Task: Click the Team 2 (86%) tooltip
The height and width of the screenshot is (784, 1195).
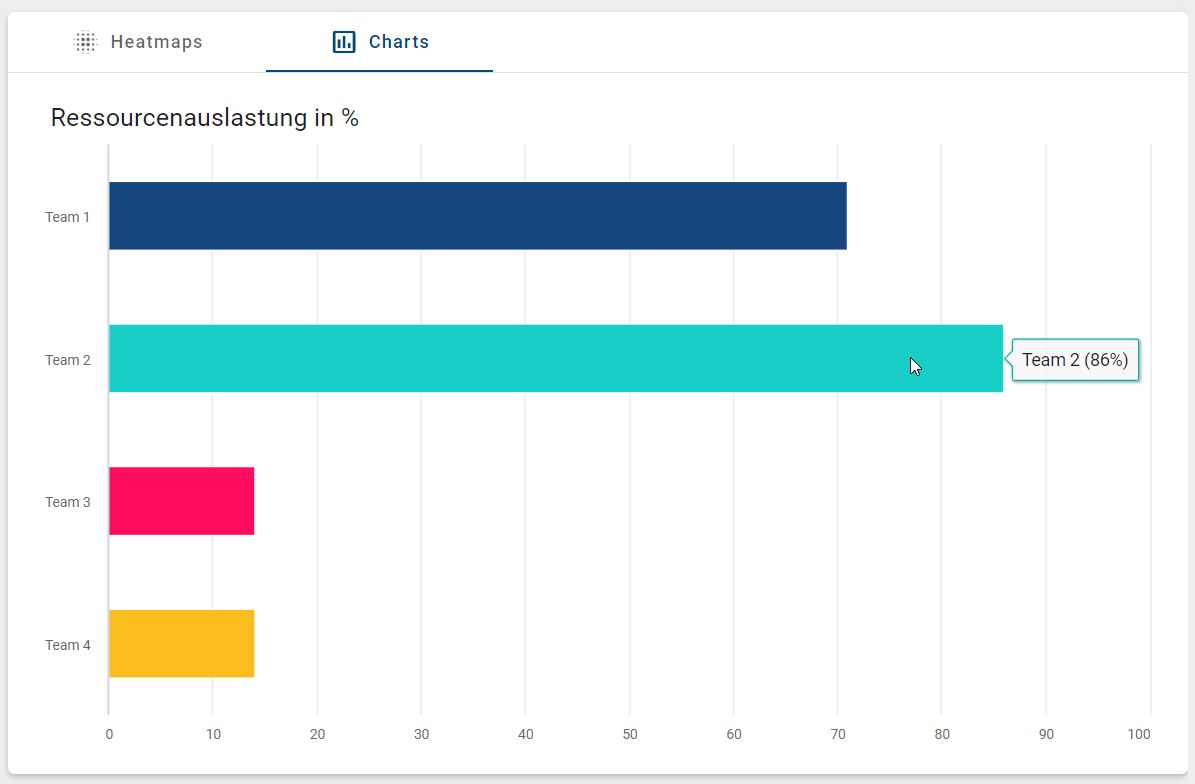Action: (x=1075, y=359)
